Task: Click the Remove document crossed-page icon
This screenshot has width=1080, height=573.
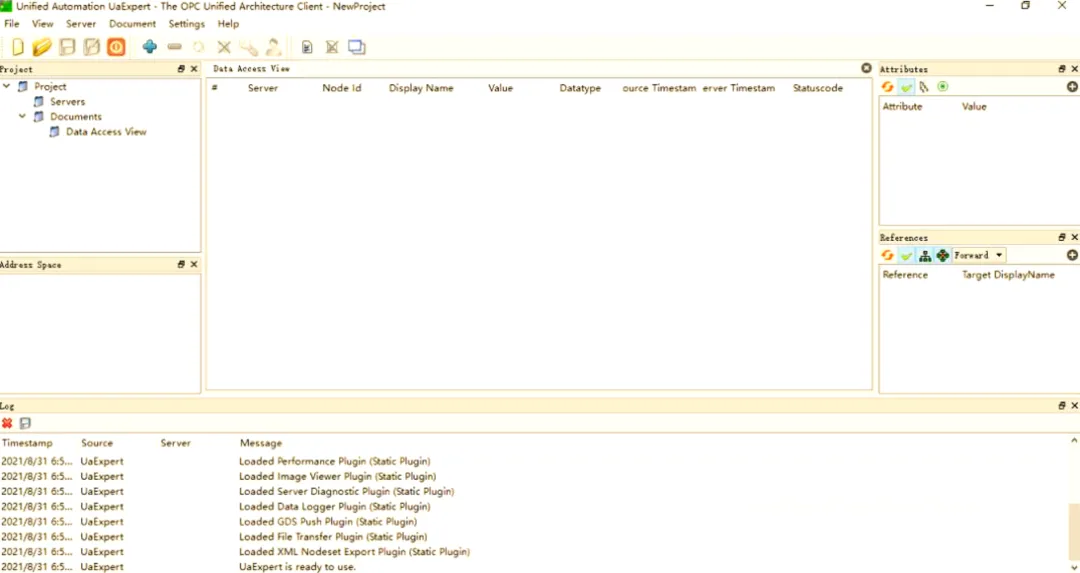Action: tap(332, 47)
